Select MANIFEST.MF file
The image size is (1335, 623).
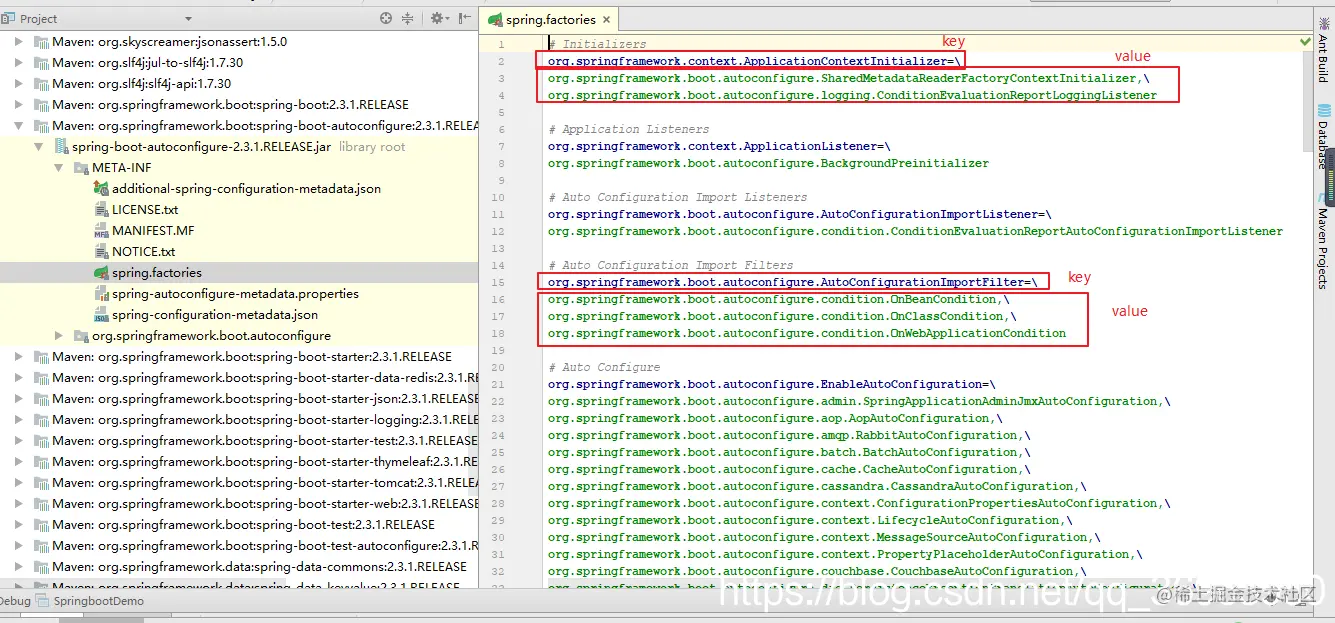pyautogui.click(x=153, y=231)
